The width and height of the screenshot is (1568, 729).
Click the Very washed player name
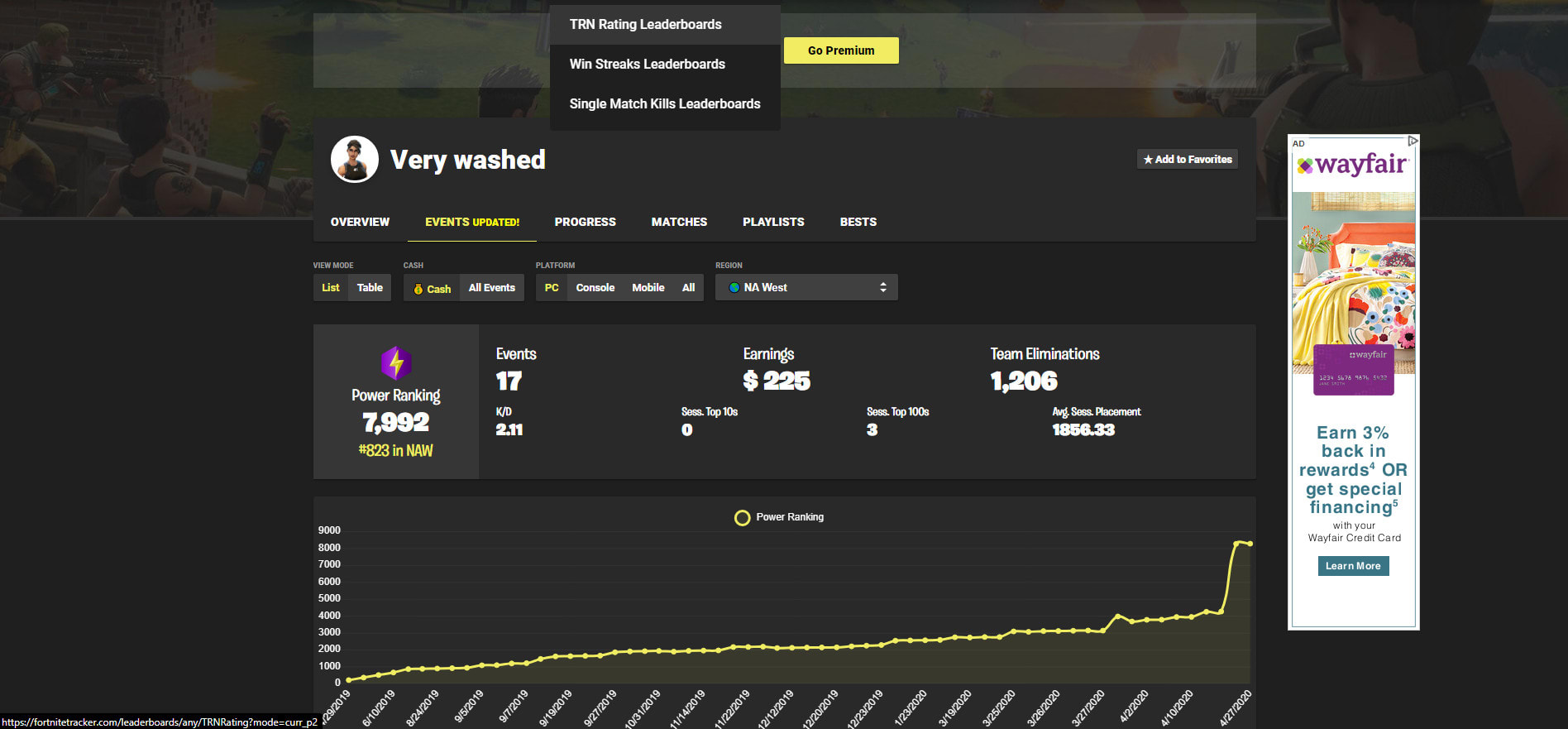[468, 160]
